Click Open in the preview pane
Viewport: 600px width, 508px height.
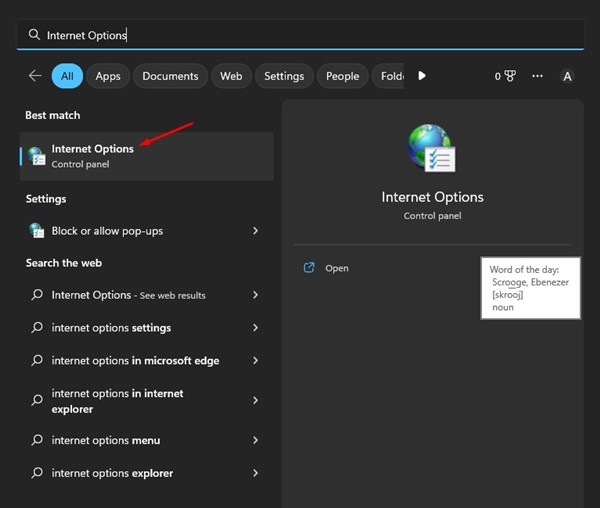point(336,268)
